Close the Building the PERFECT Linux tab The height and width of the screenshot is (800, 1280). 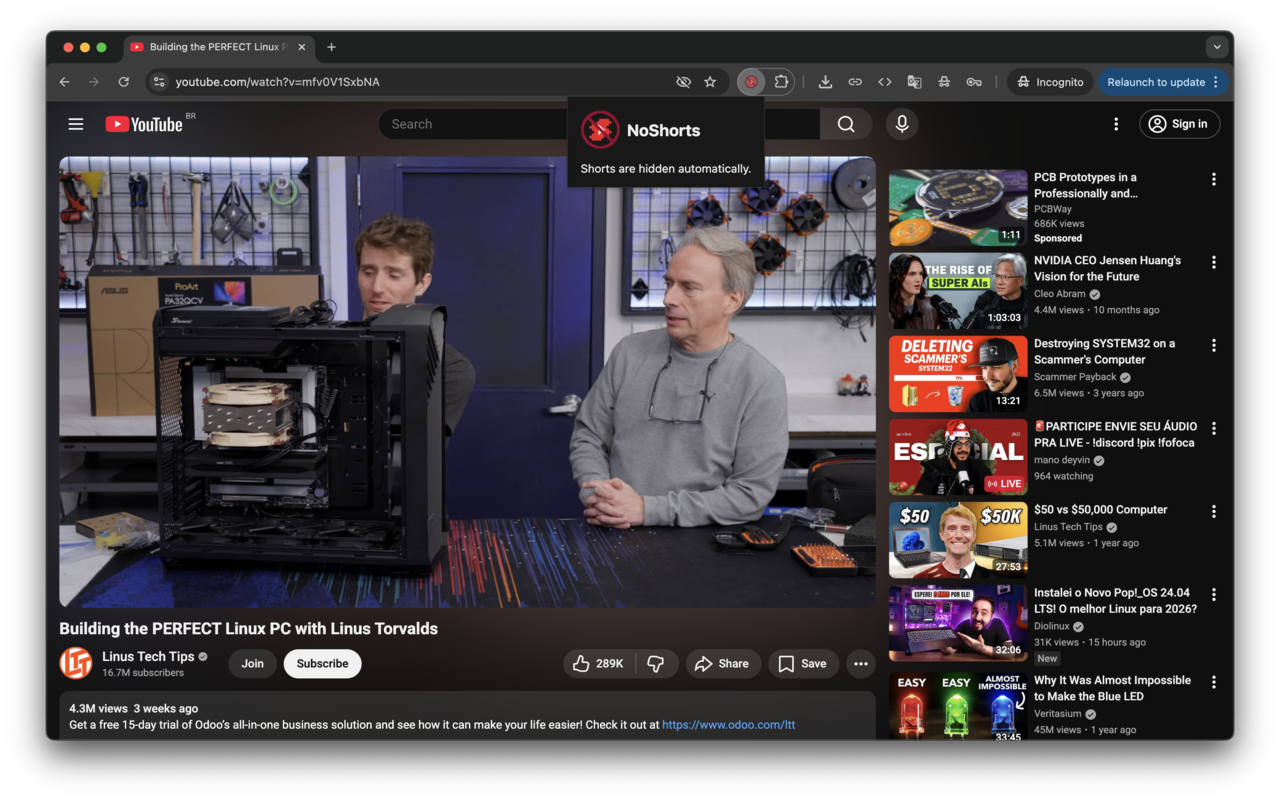302,47
